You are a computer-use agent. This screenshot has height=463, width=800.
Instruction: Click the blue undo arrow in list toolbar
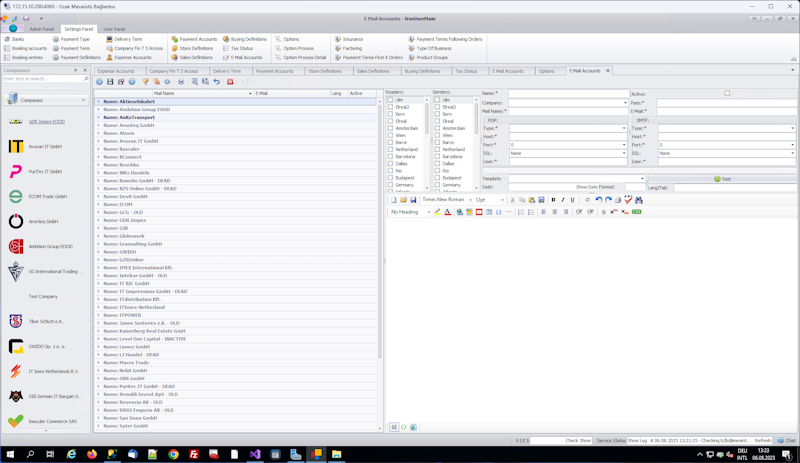coord(217,82)
